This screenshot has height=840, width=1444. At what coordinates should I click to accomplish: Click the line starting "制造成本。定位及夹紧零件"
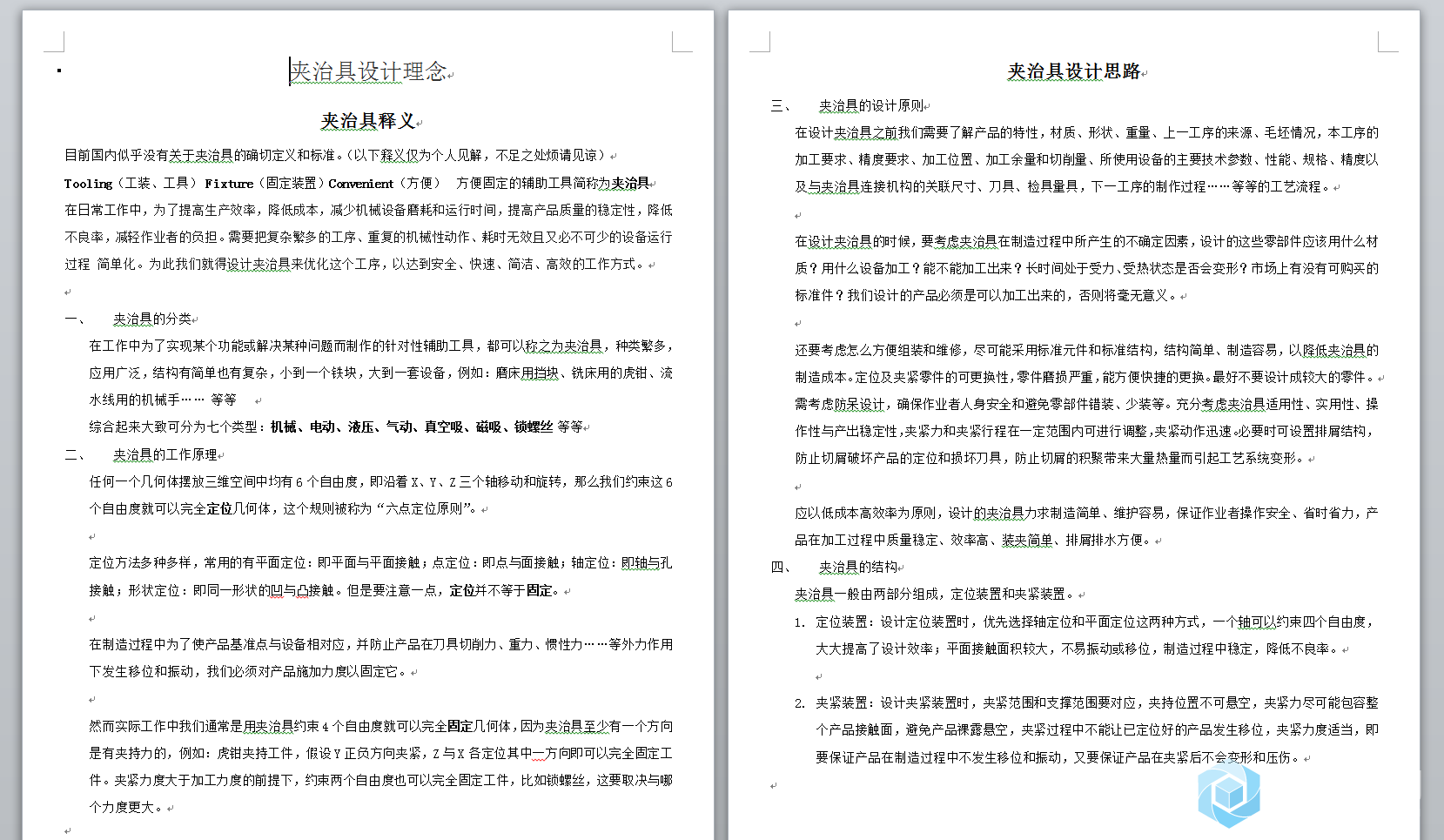click(1086, 377)
